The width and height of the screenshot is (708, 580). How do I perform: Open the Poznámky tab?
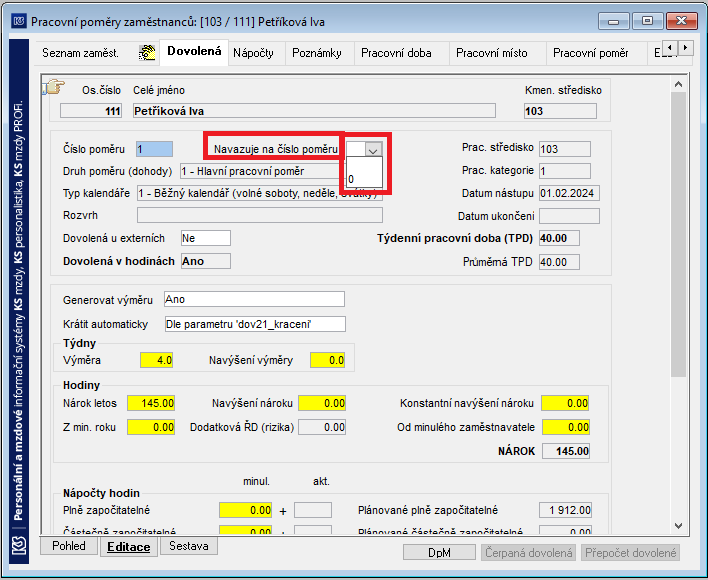(x=317, y=53)
